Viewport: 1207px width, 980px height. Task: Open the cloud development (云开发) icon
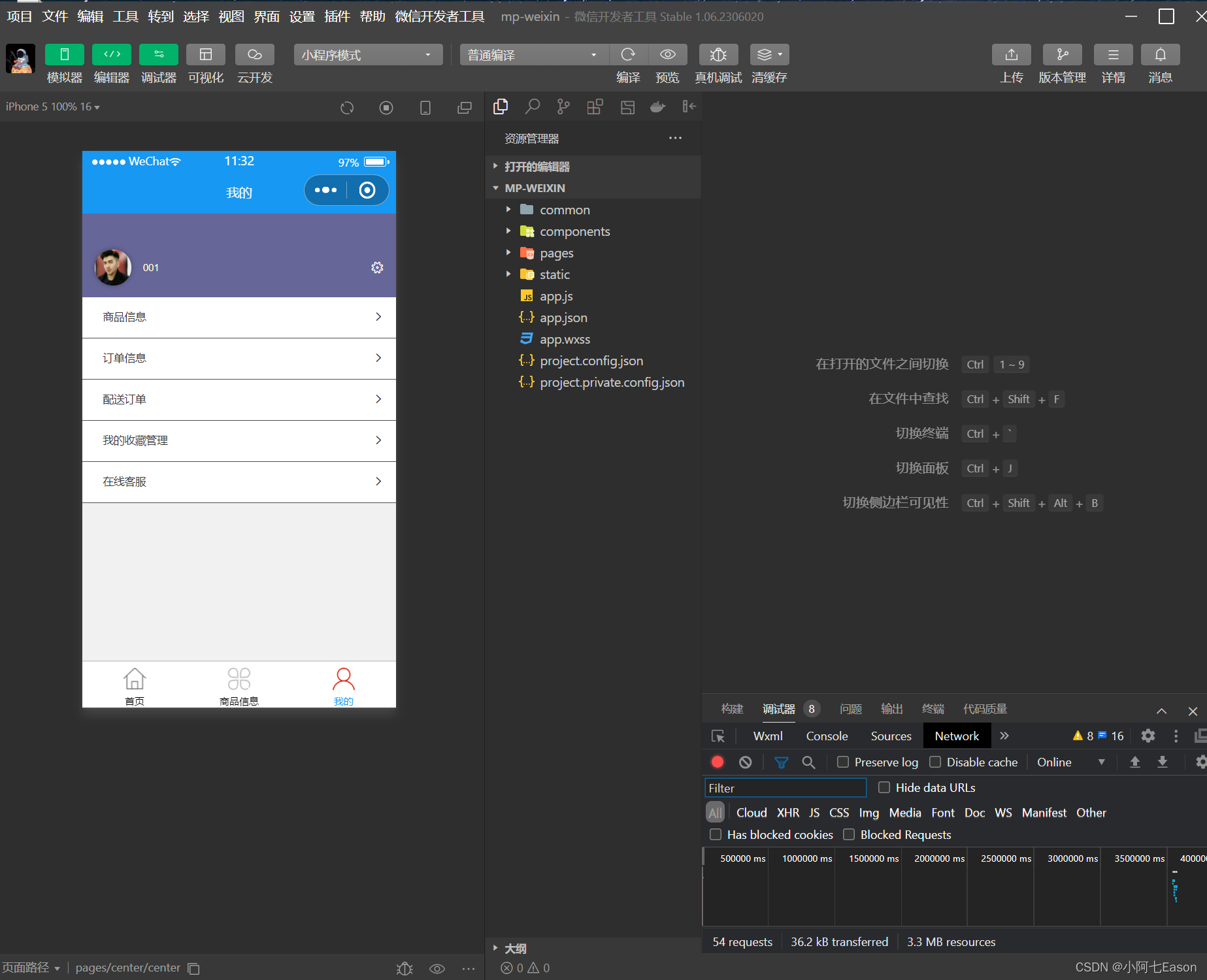point(254,55)
